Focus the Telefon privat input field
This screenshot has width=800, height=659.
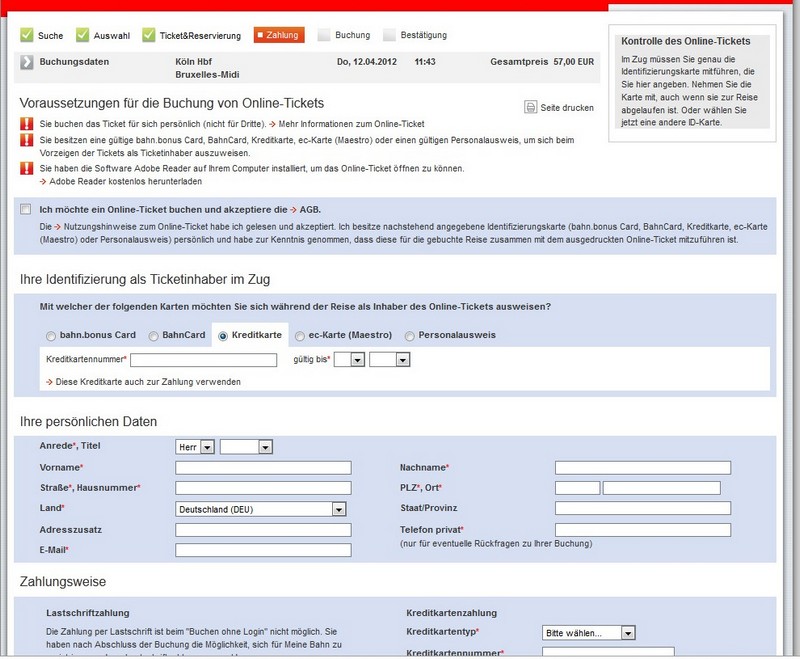pos(643,530)
